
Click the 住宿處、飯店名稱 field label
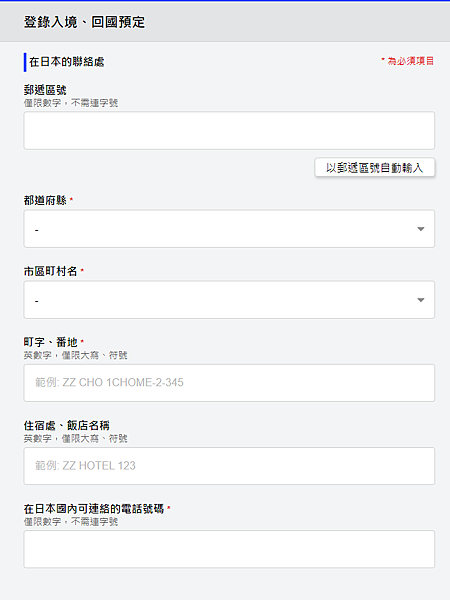click(67, 425)
